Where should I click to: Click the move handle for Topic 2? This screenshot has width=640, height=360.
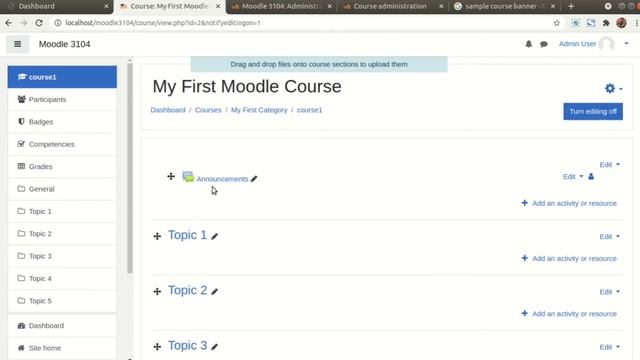click(157, 291)
